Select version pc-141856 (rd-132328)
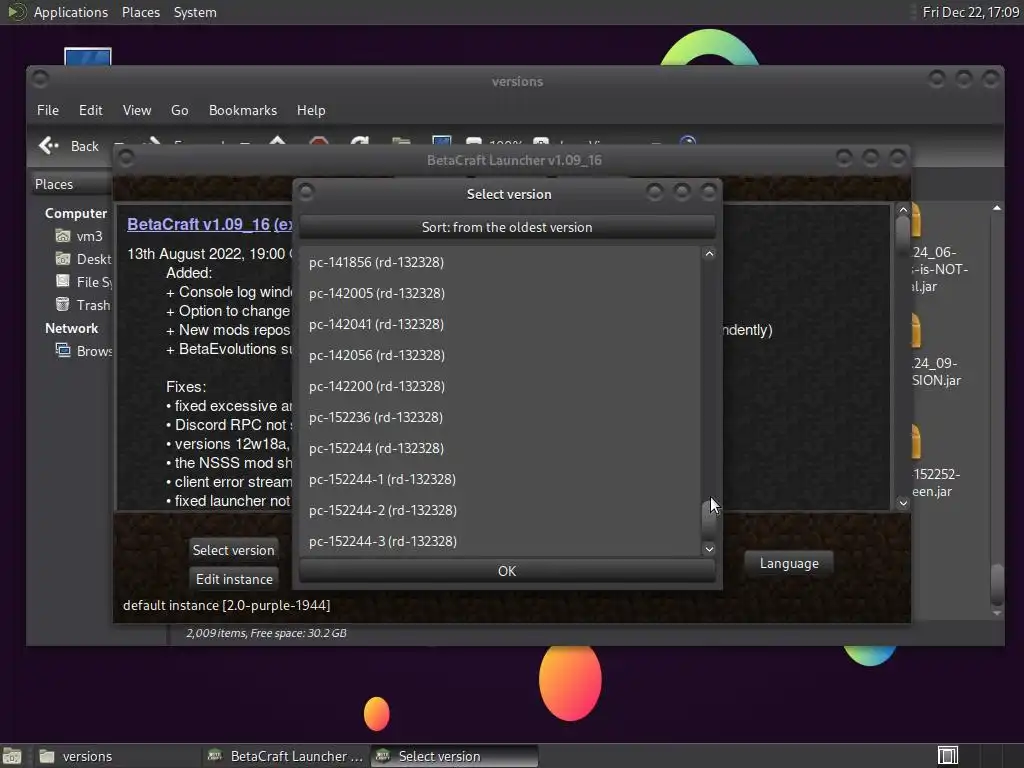This screenshot has width=1024, height=768. [500, 262]
